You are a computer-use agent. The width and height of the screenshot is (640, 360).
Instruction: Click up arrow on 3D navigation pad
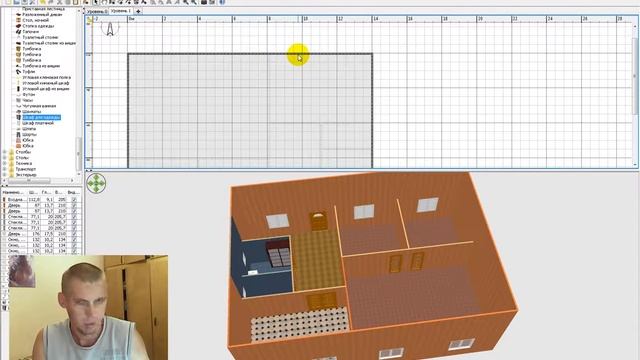tap(96, 177)
